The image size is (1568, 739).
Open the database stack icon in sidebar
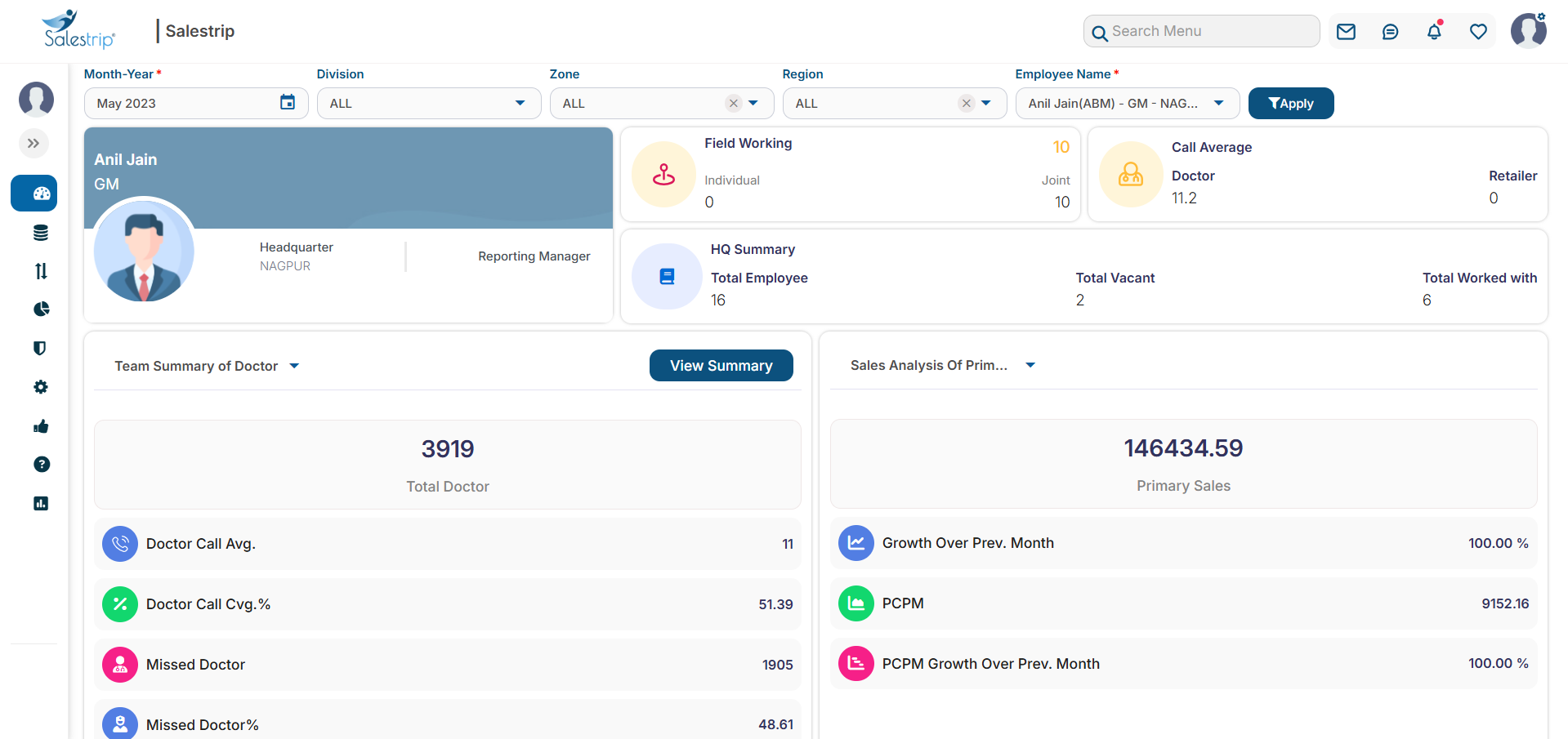pyautogui.click(x=41, y=233)
